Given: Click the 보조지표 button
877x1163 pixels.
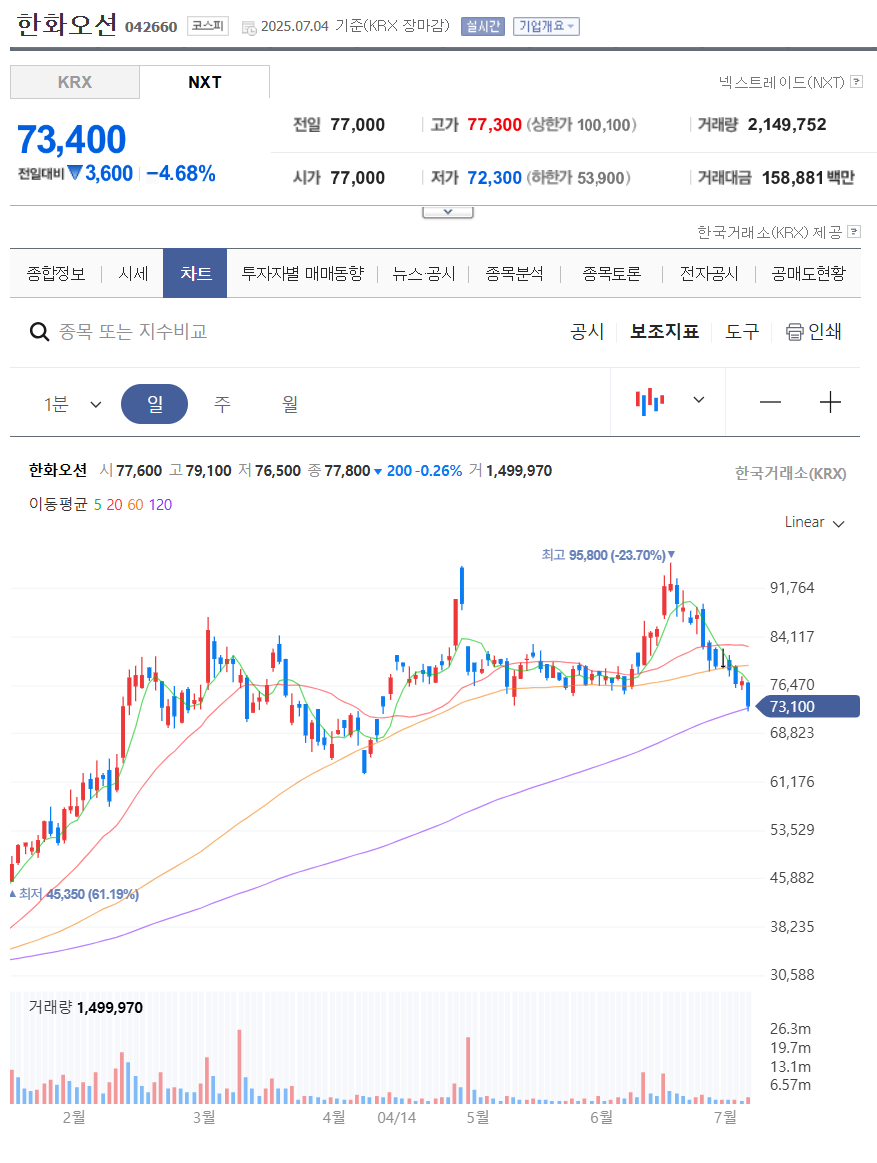Looking at the screenshot, I should (x=664, y=332).
